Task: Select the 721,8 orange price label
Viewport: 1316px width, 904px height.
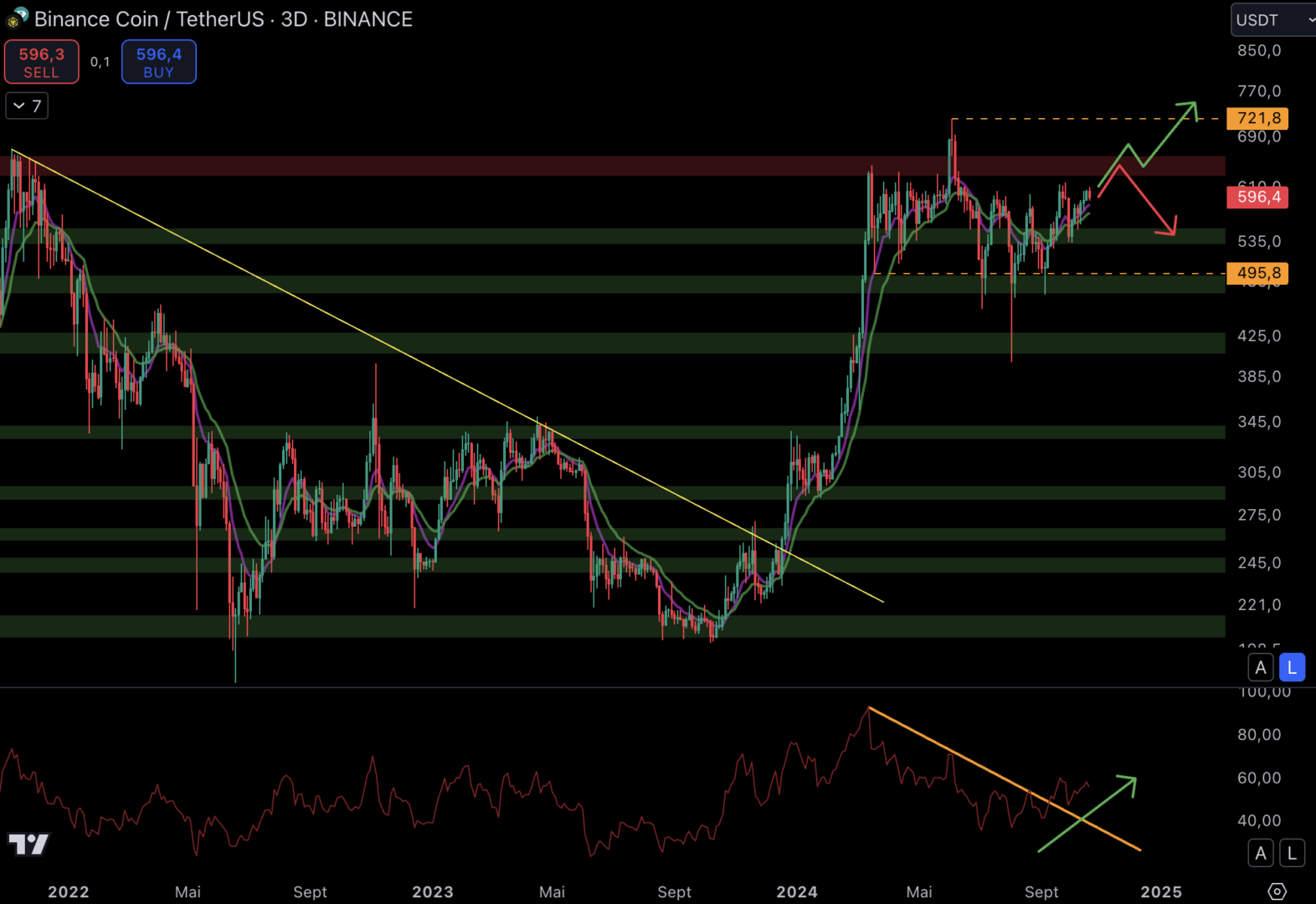Action: (1257, 118)
